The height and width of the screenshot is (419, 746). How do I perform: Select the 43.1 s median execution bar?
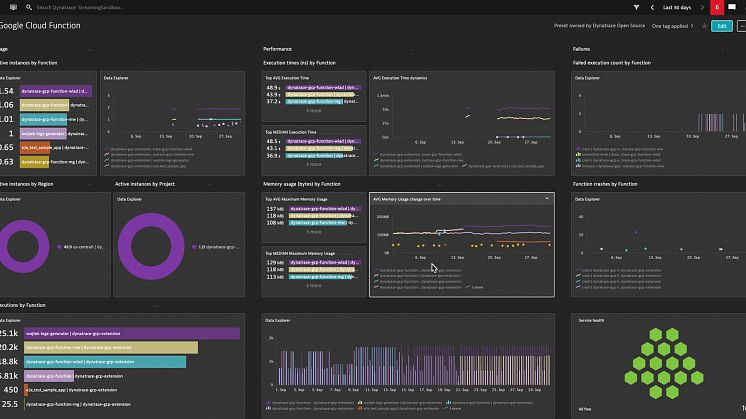[x=319, y=148]
